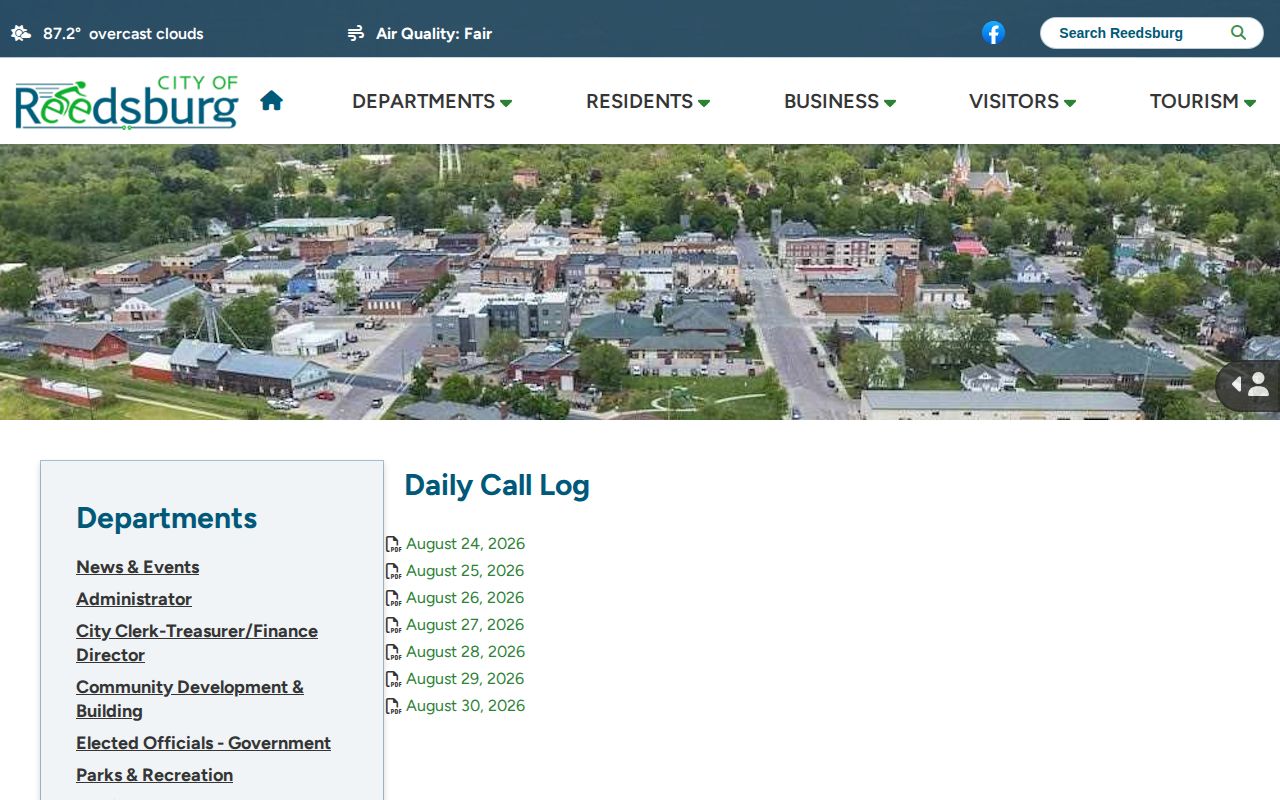
Task: Click the Departments sidebar heading
Action: pos(166,518)
